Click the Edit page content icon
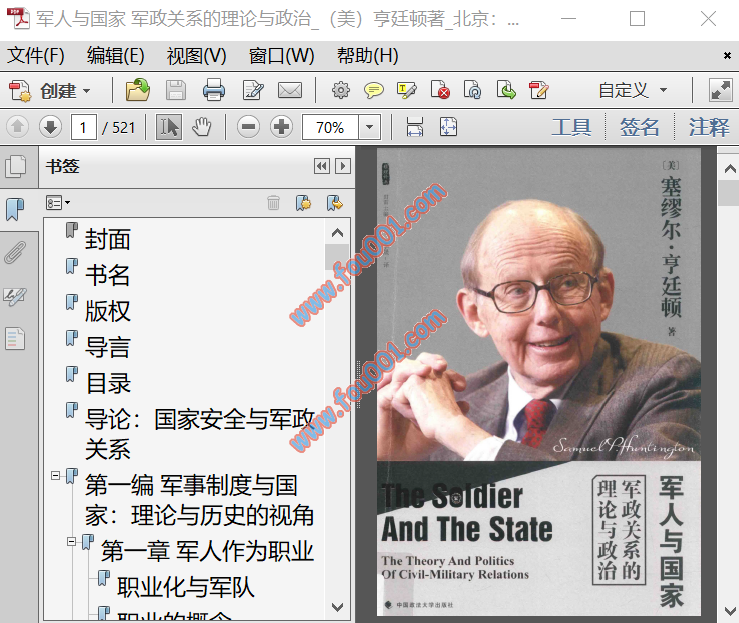This screenshot has width=739, height=623. point(539,90)
